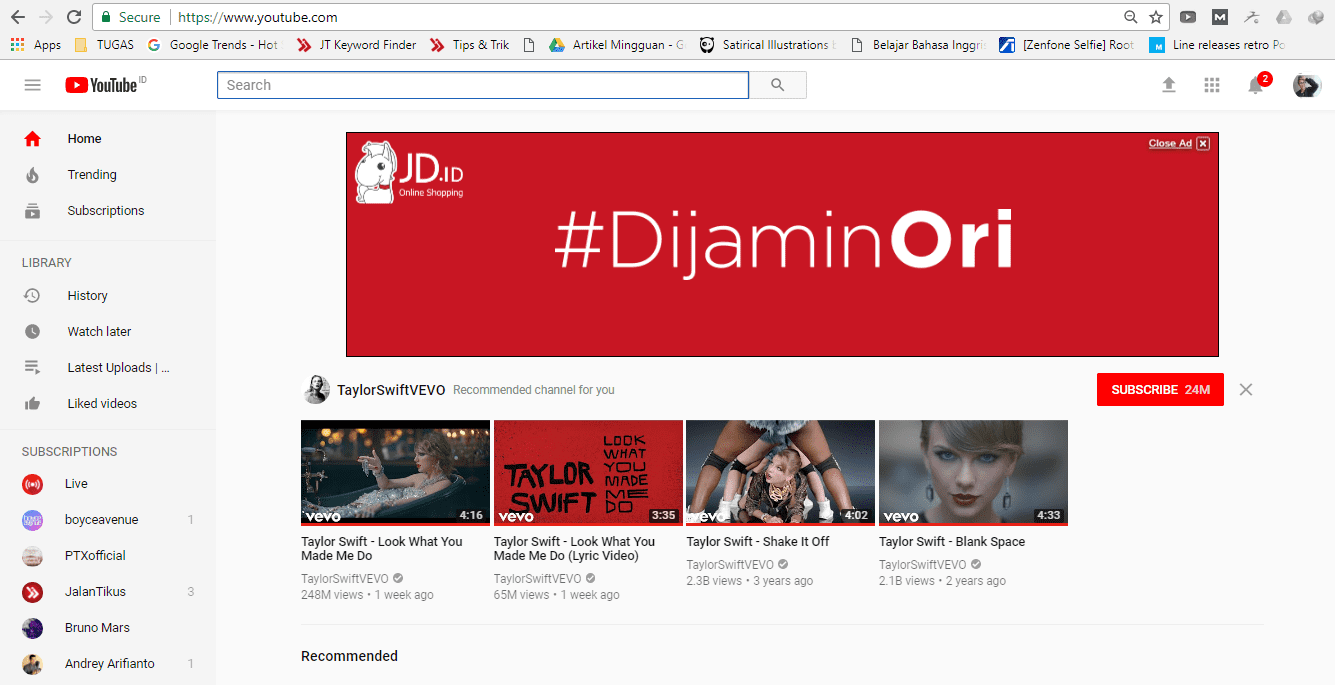
Task: Select Subscriptions in the sidebar
Action: tap(107, 211)
